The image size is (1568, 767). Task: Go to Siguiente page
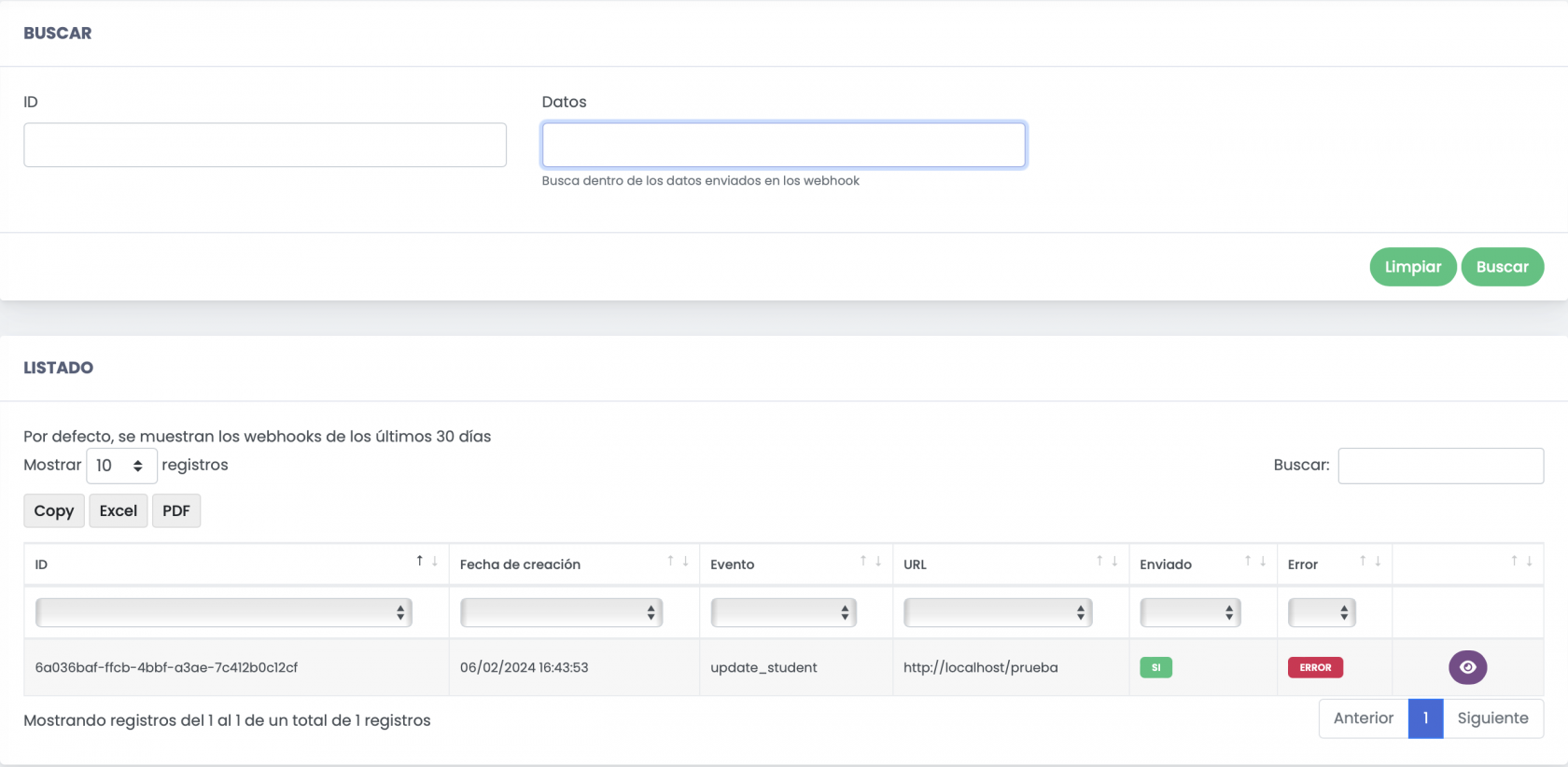pos(1493,718)
